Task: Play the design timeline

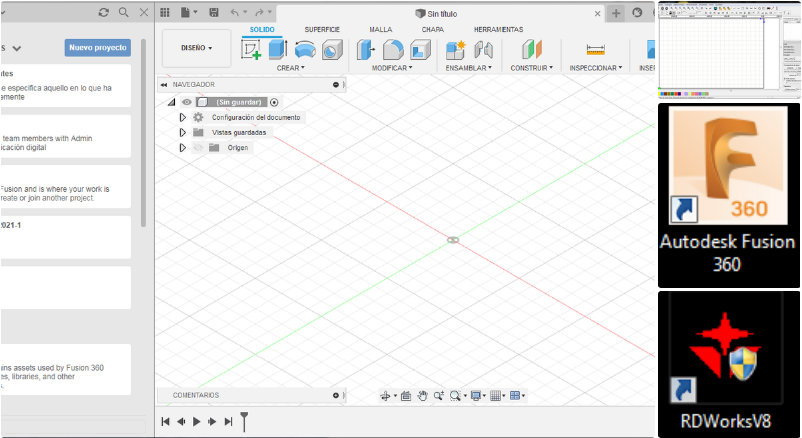Action: pyautogui.click(x=196, y=422)
